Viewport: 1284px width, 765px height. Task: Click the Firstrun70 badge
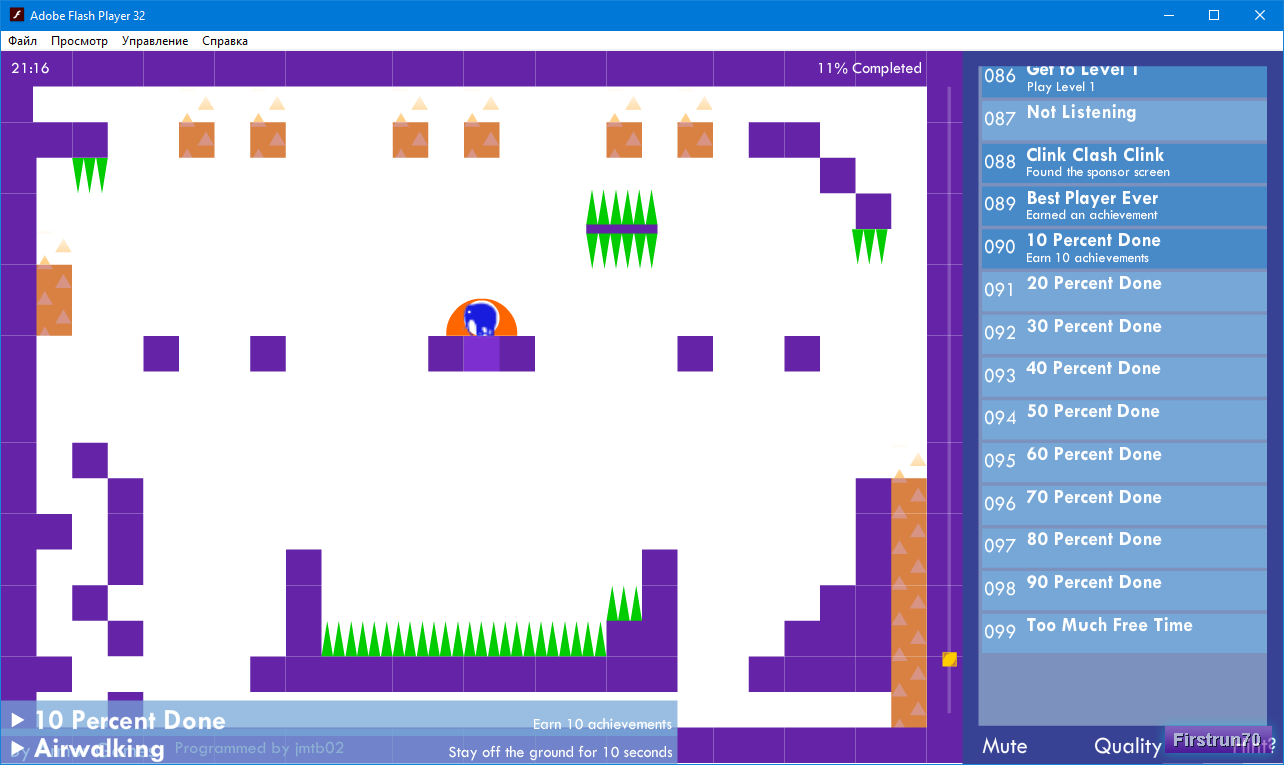[x=1217, y=740]
